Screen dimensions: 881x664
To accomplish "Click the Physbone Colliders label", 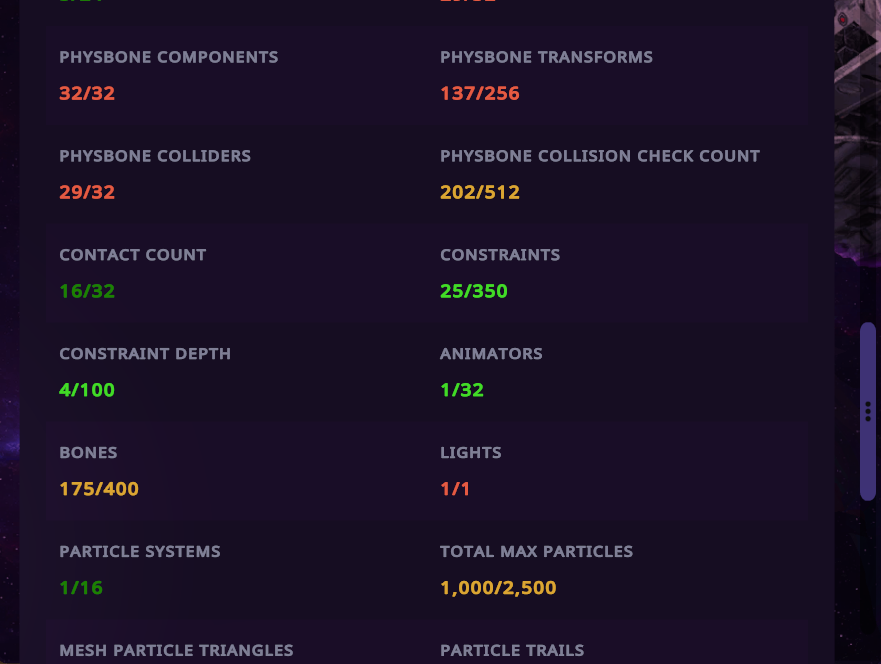I will (155, 156).
